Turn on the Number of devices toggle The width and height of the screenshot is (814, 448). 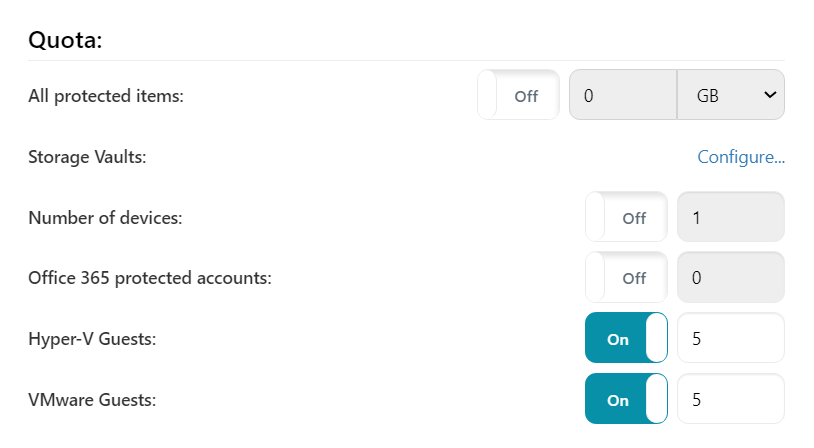point(626,218)
